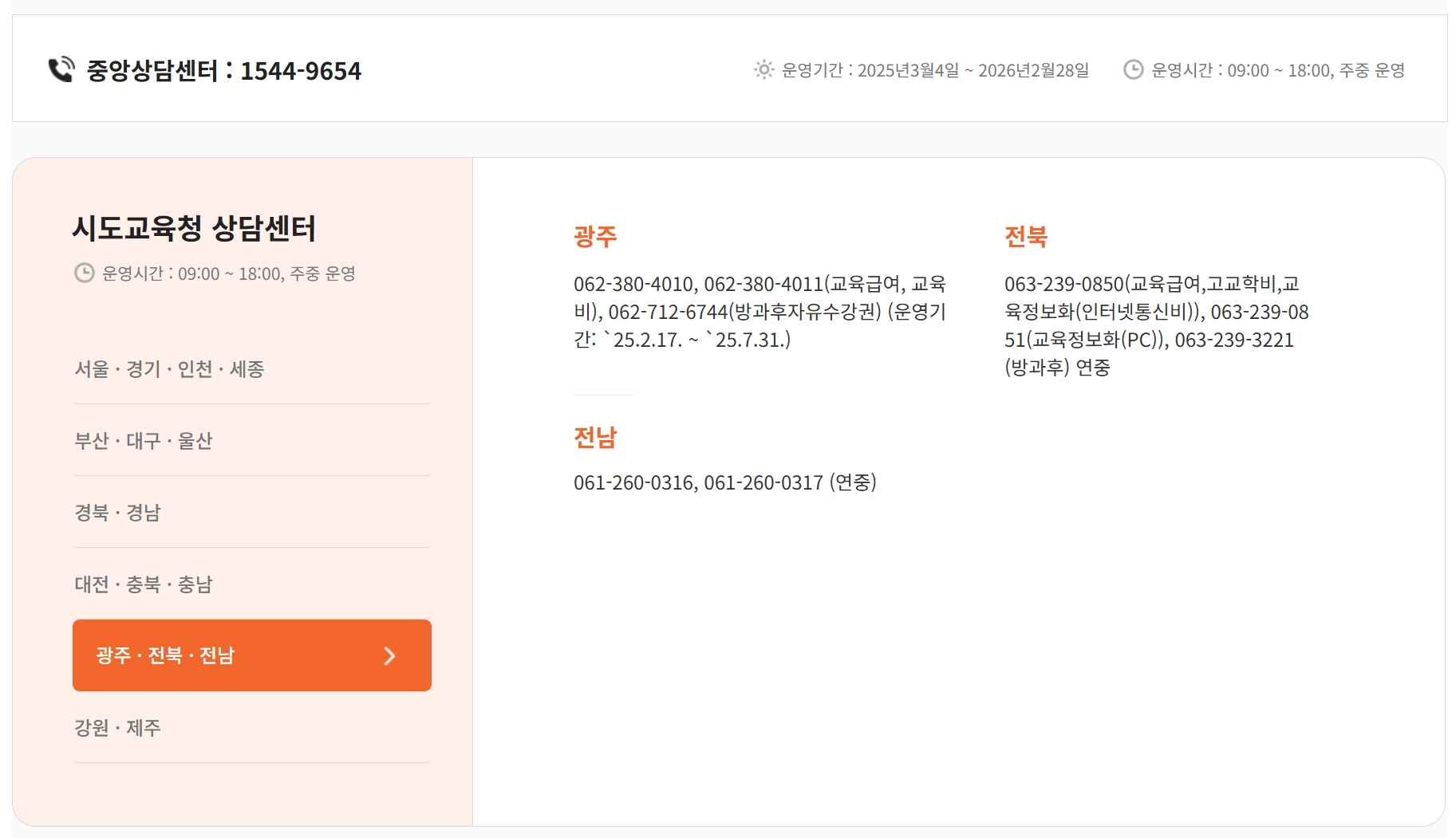1456x838 pixels.
Task: Click the 전남 region heading
Action: 595,438
